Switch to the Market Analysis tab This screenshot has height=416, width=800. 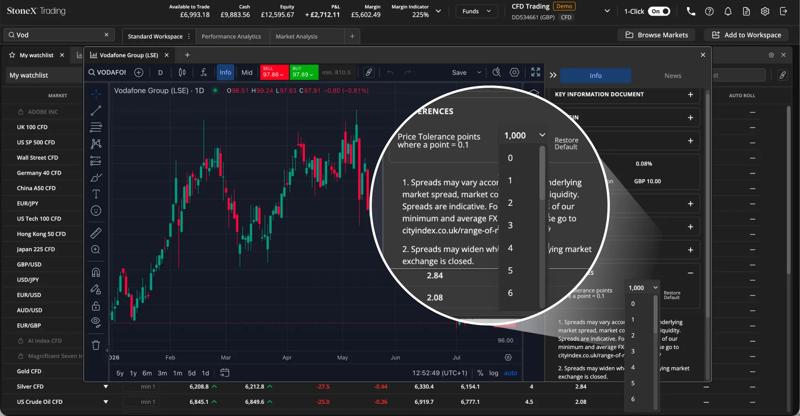pos(296,36)
